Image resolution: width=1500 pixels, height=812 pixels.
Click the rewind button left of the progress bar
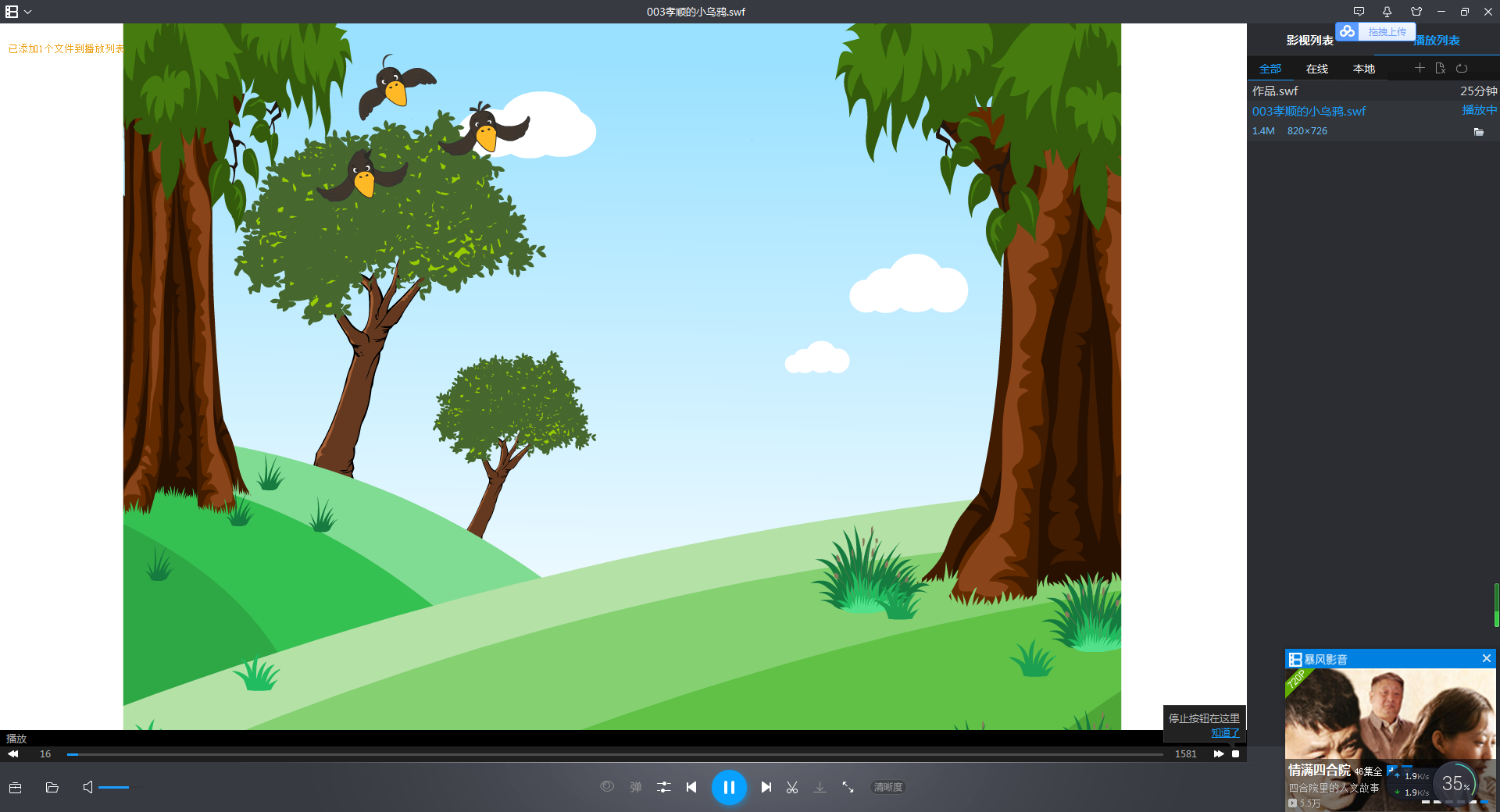pyautogui.click(x=12, y=753)
